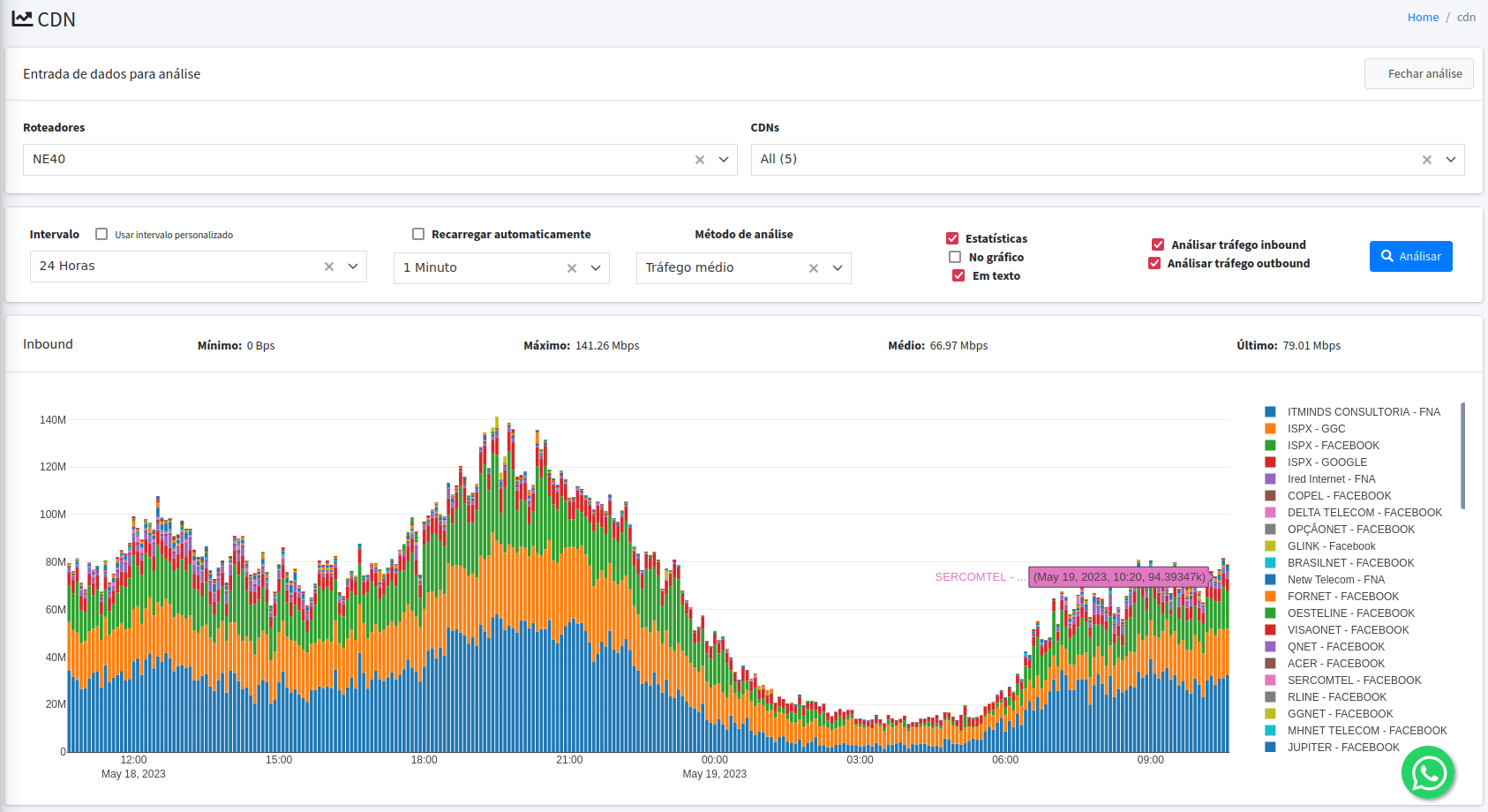This screenshot has width=1488, height=812.
Task: Uncheck the Em texto checkbox
Action: pos(958,275)
